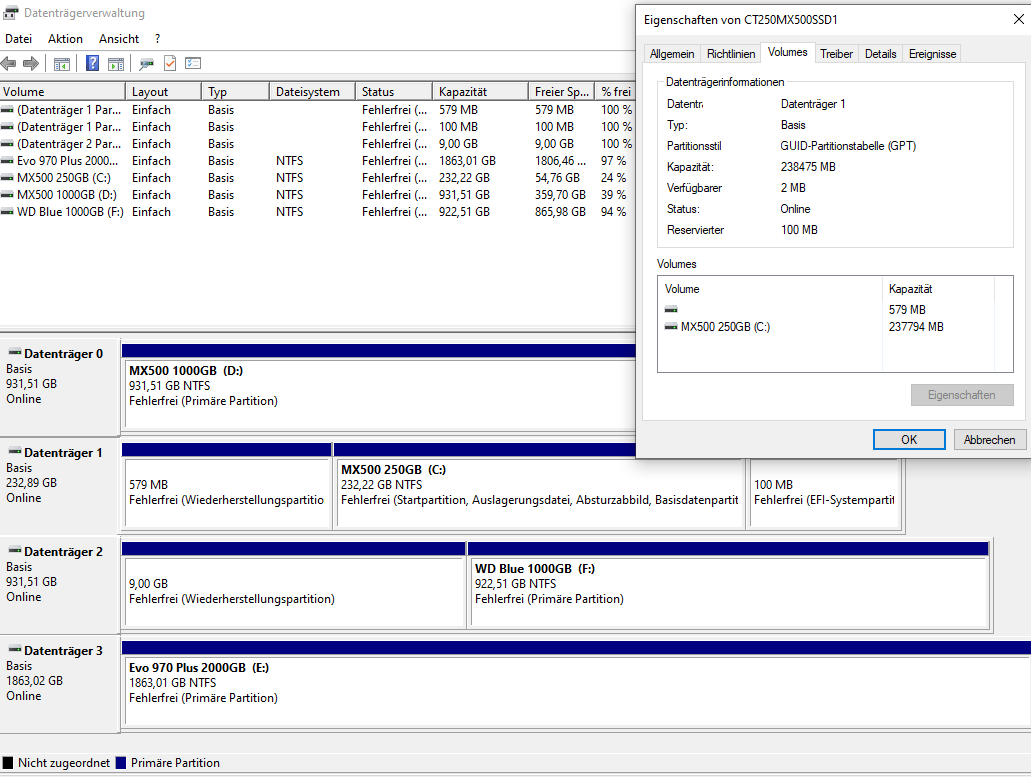Image resolution: width=1031 pixels, height=777 pixels.
Task: Select the 579 MB Wiederherstellungspartition block
Action: click(x=227, y=493)
